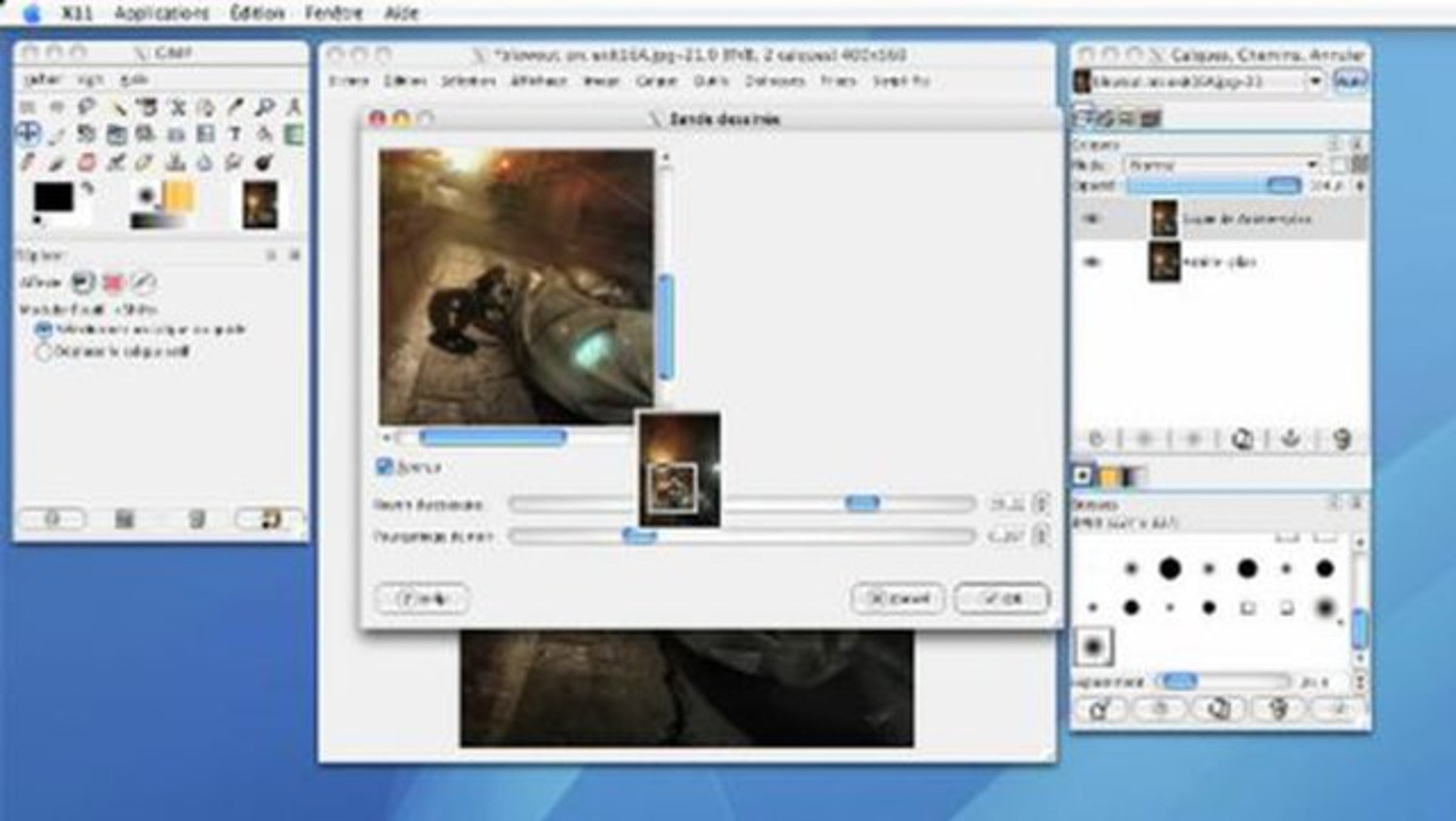This screenshot has height=821, width=1456.
Task: Choose the Rotate tool
Action: pos(87,135)
